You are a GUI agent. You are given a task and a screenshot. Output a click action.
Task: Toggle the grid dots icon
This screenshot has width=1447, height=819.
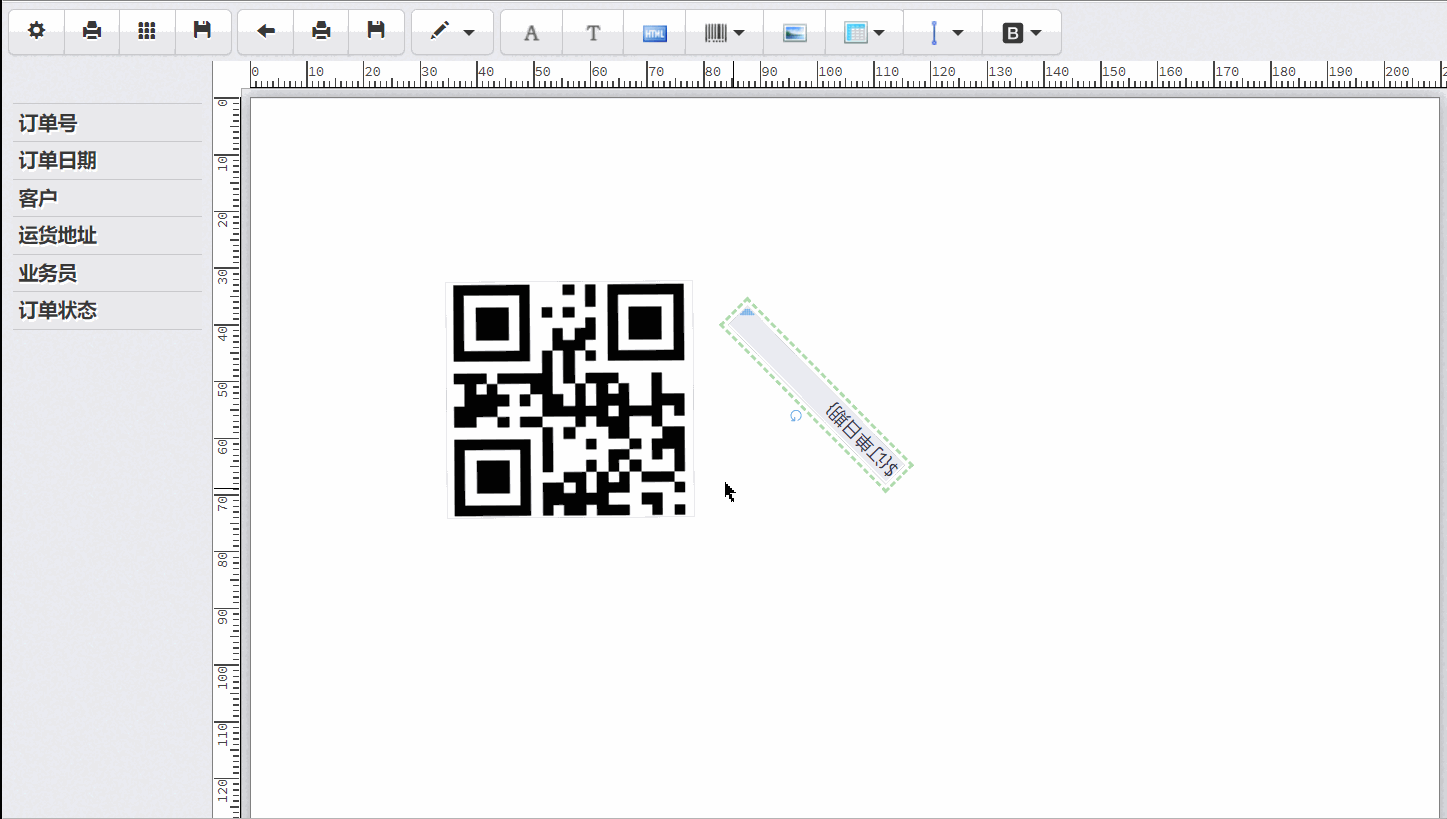click(147, 32)
